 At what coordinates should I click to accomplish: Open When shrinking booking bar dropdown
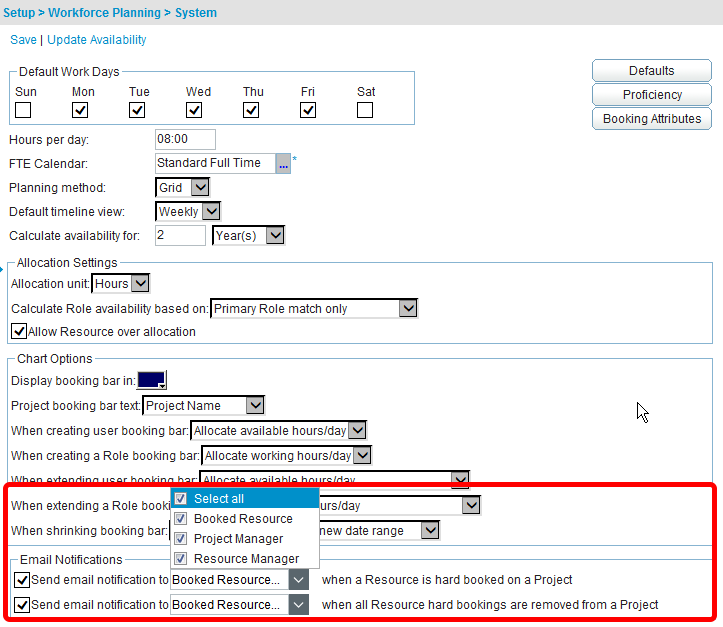[x=430, y=530]
